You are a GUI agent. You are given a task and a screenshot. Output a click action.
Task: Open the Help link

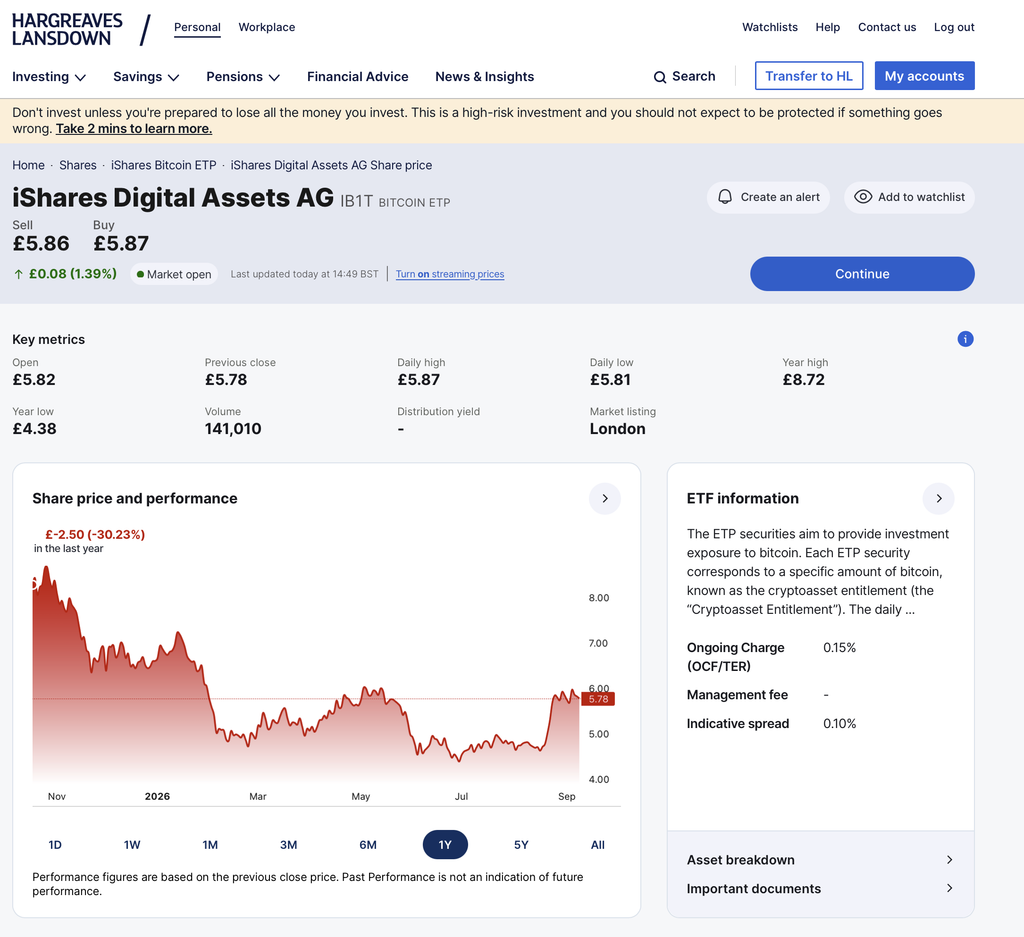[827, 27]
